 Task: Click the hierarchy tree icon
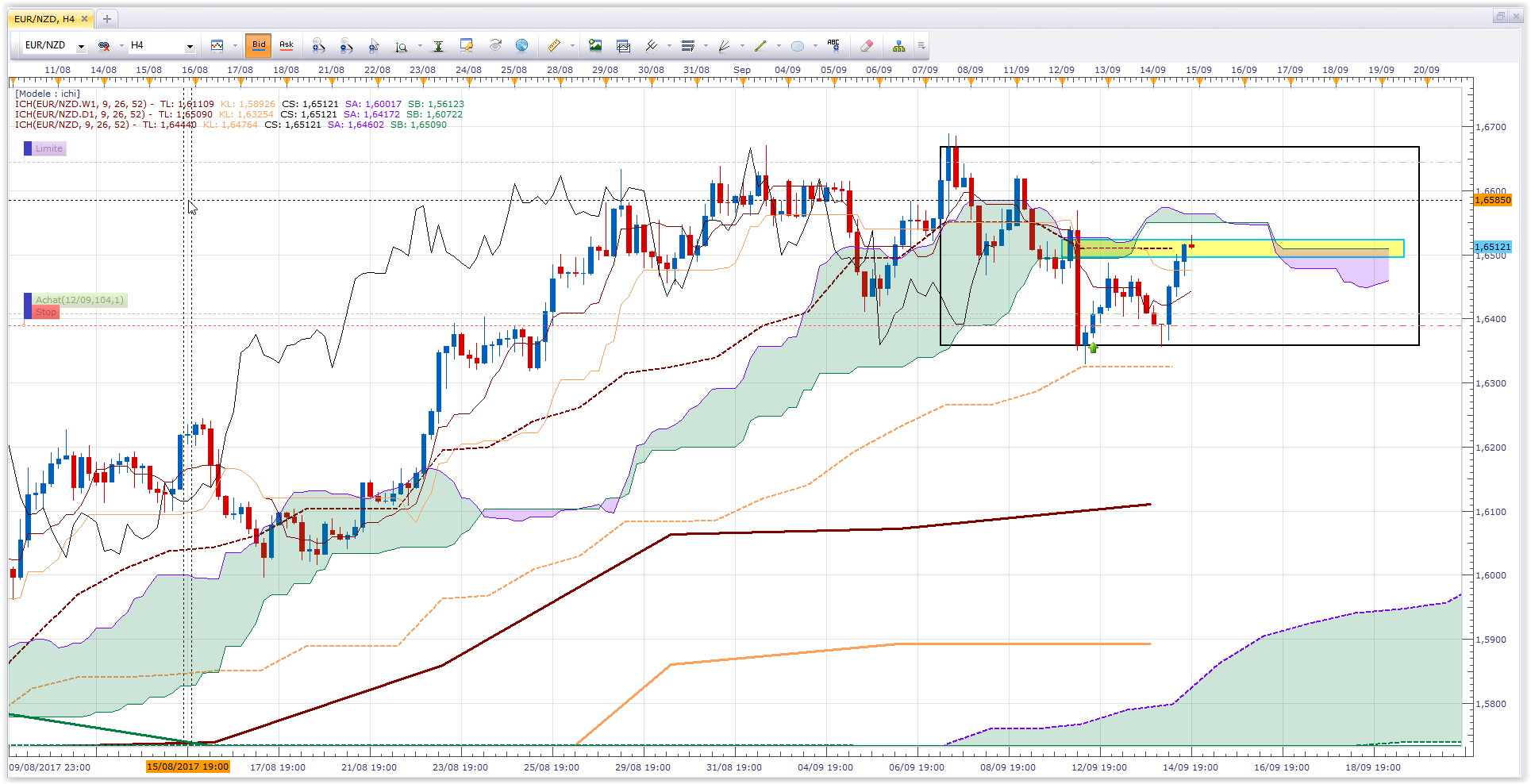[898, 46]
